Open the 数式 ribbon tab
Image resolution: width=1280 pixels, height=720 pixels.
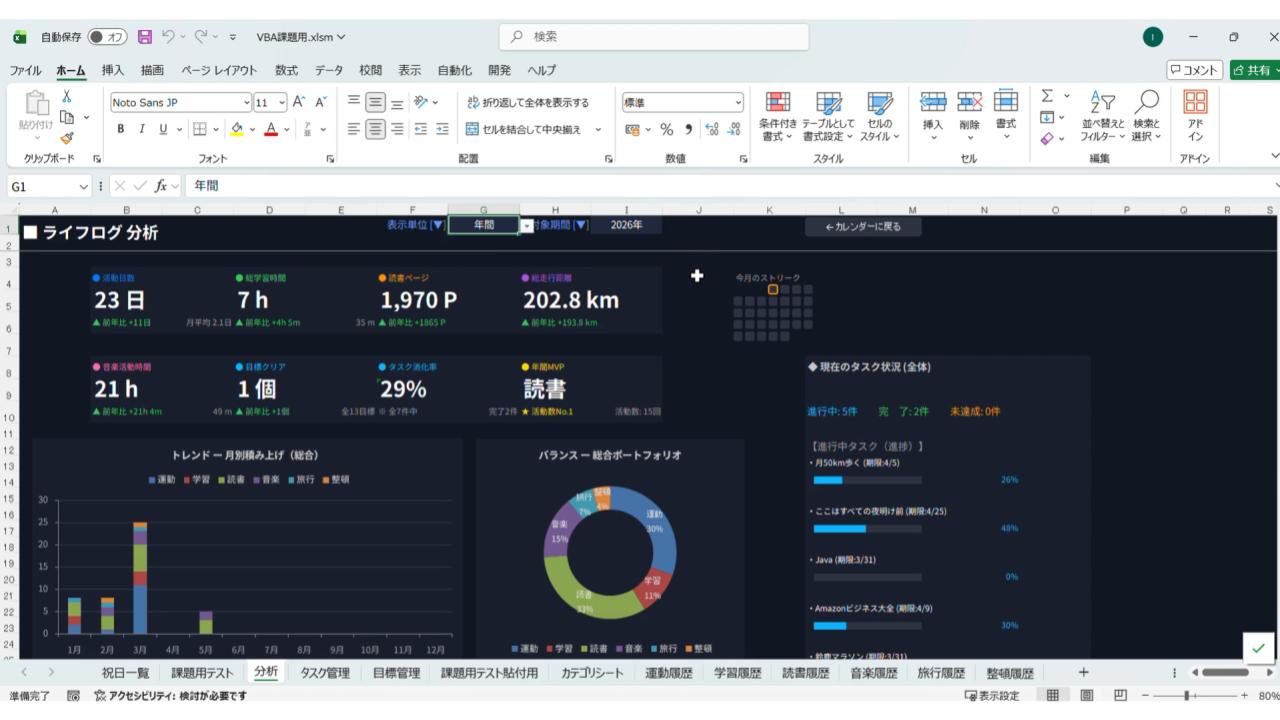pyautogui.click(x=286, y=70)
